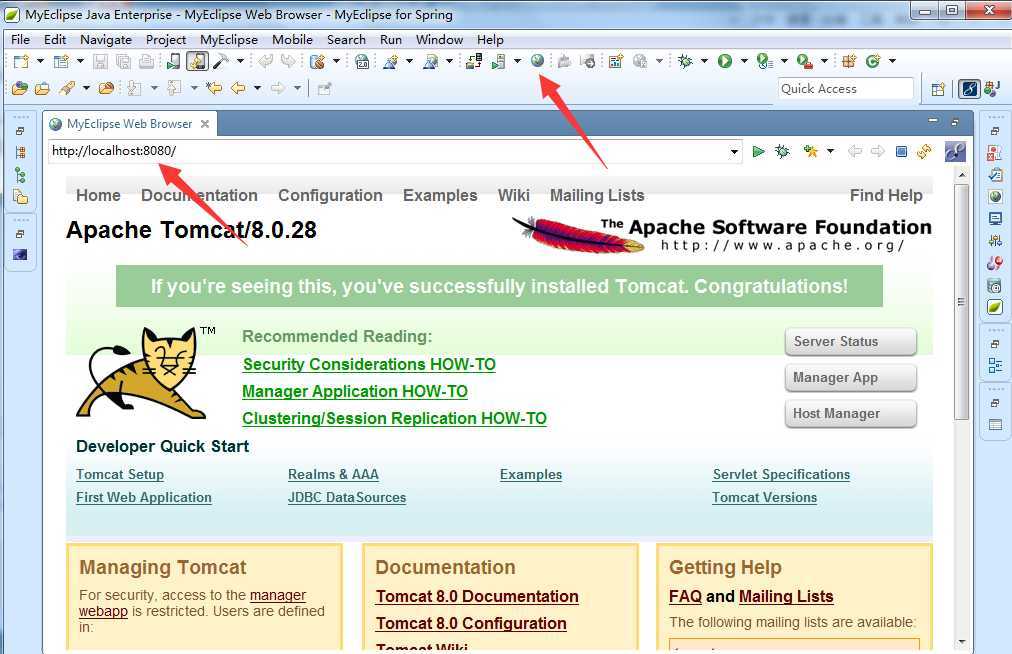
Task: Click the scrollbar down arrow
Action: tap(962, 642)
